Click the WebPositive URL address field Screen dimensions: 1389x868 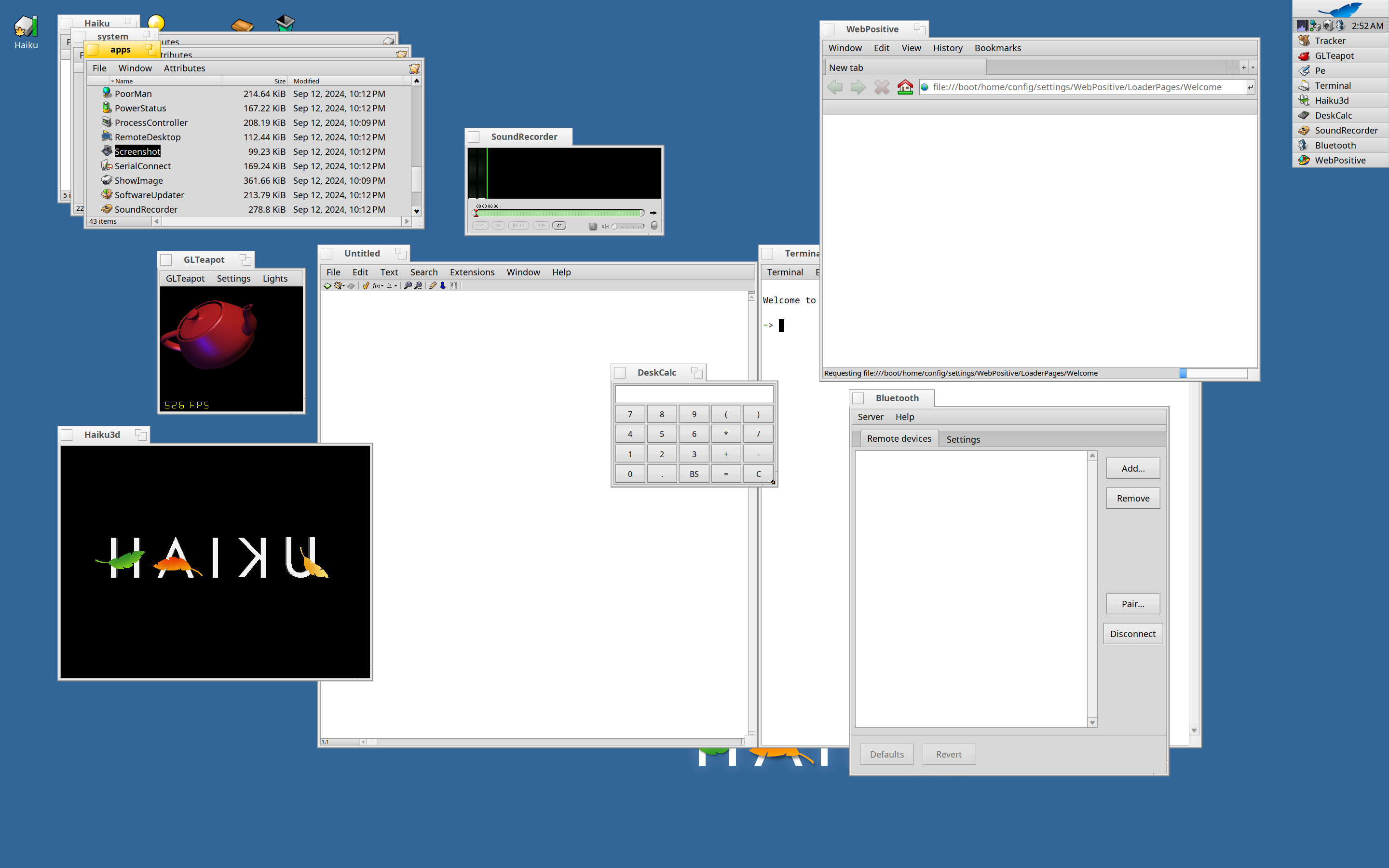(x=1082, y=87)
